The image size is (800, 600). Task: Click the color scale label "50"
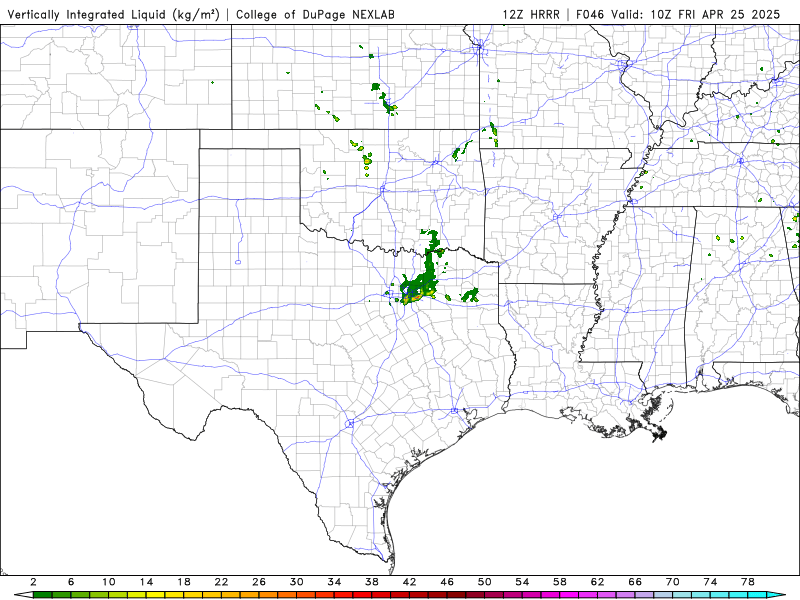(485, 582)
